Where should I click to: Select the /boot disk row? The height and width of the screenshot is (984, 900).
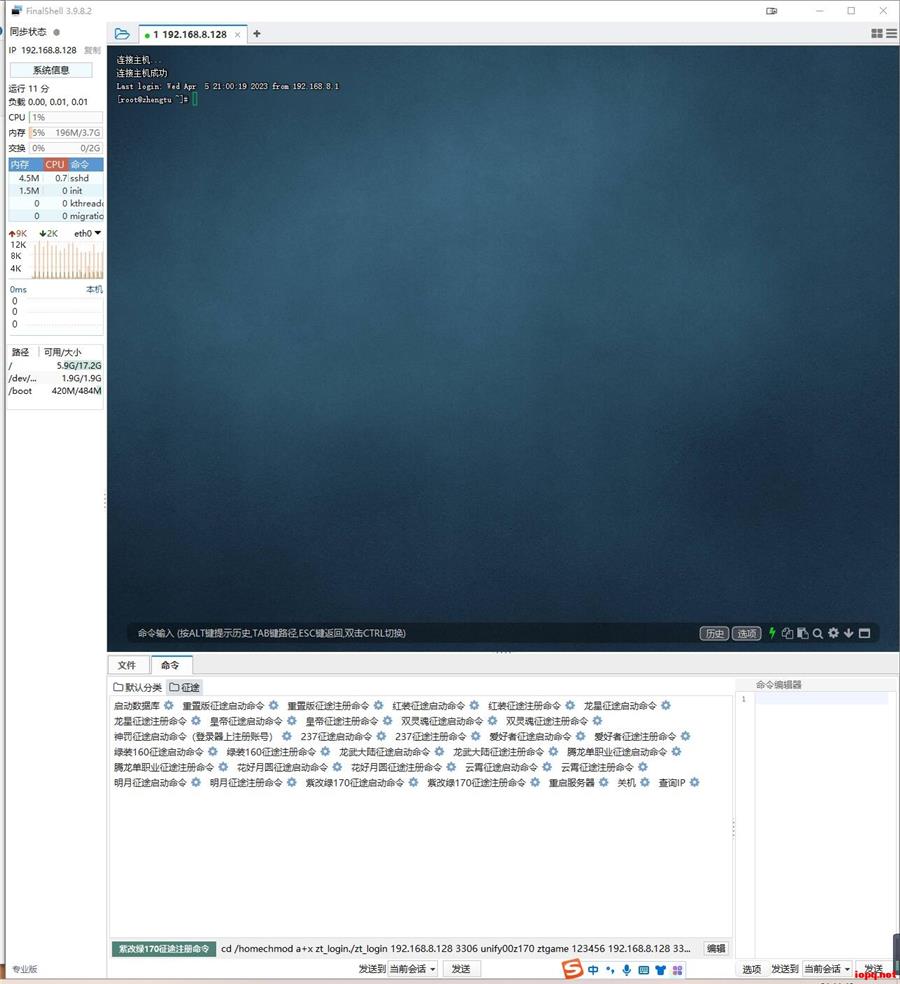[55, 390]
